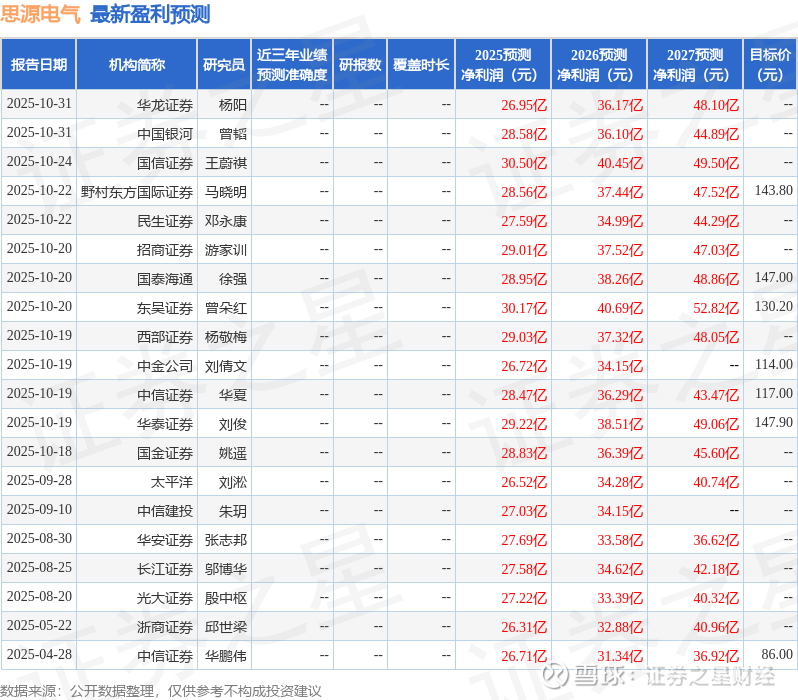Viewport: 798px width, 700px height.
Task: Click the 130.20 target price
Action: [774, 307]
